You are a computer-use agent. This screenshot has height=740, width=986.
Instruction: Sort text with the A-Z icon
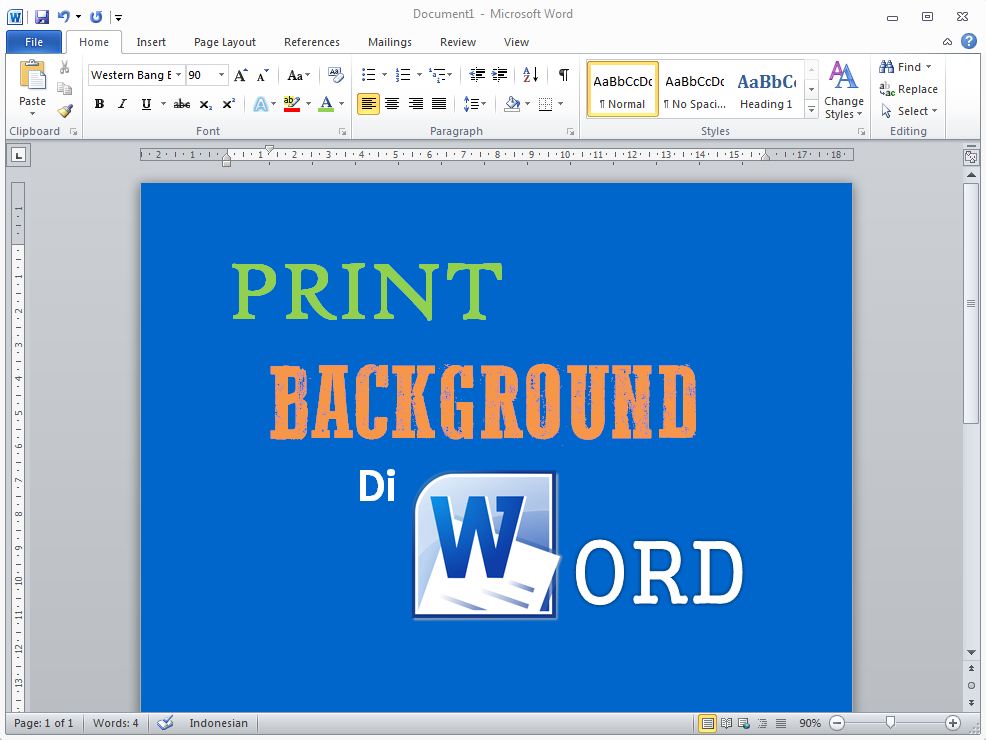click(x=531, y=75)
